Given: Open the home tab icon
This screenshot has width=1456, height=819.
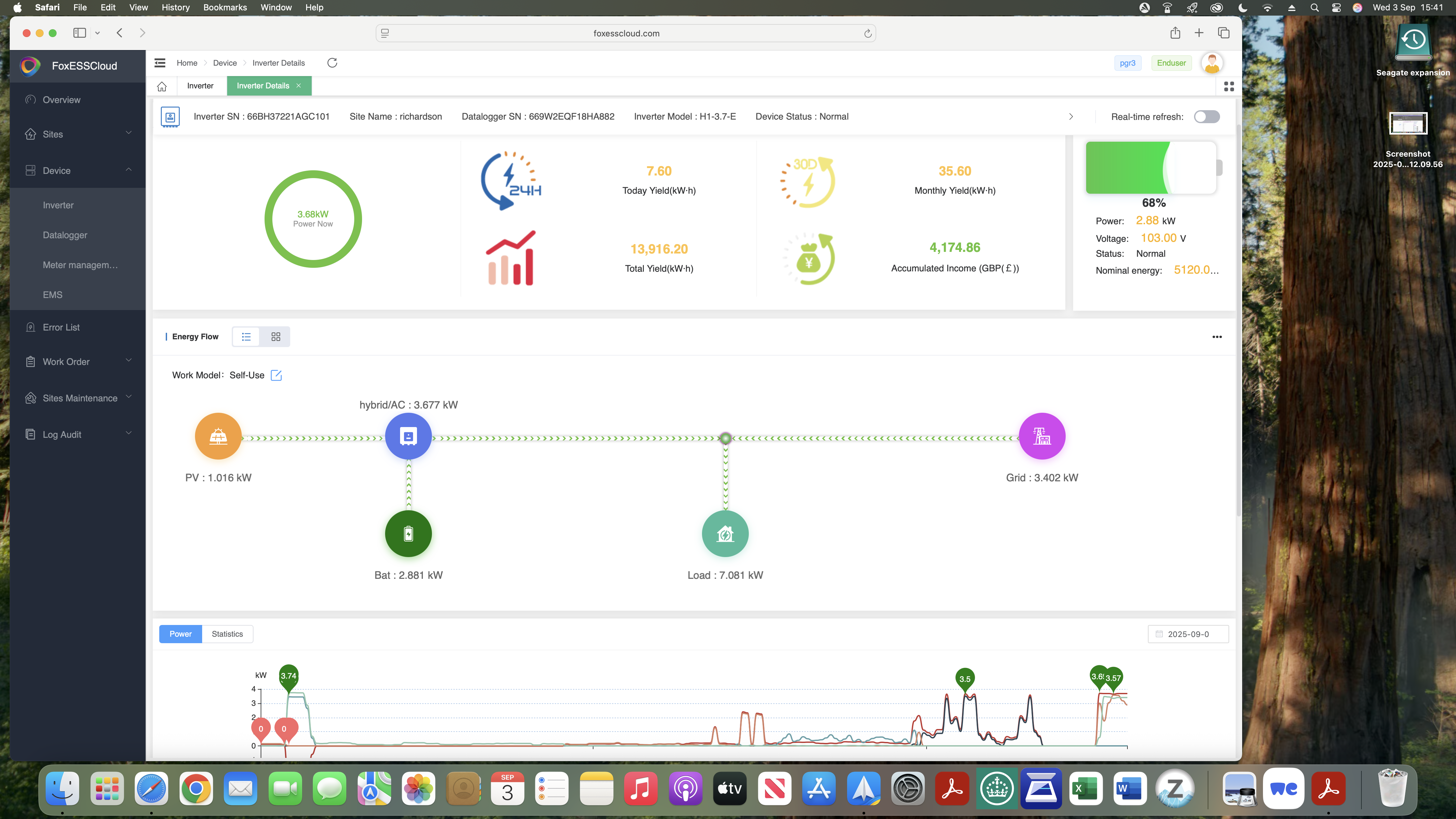Looking at the screenshot, I should point(162,86).
